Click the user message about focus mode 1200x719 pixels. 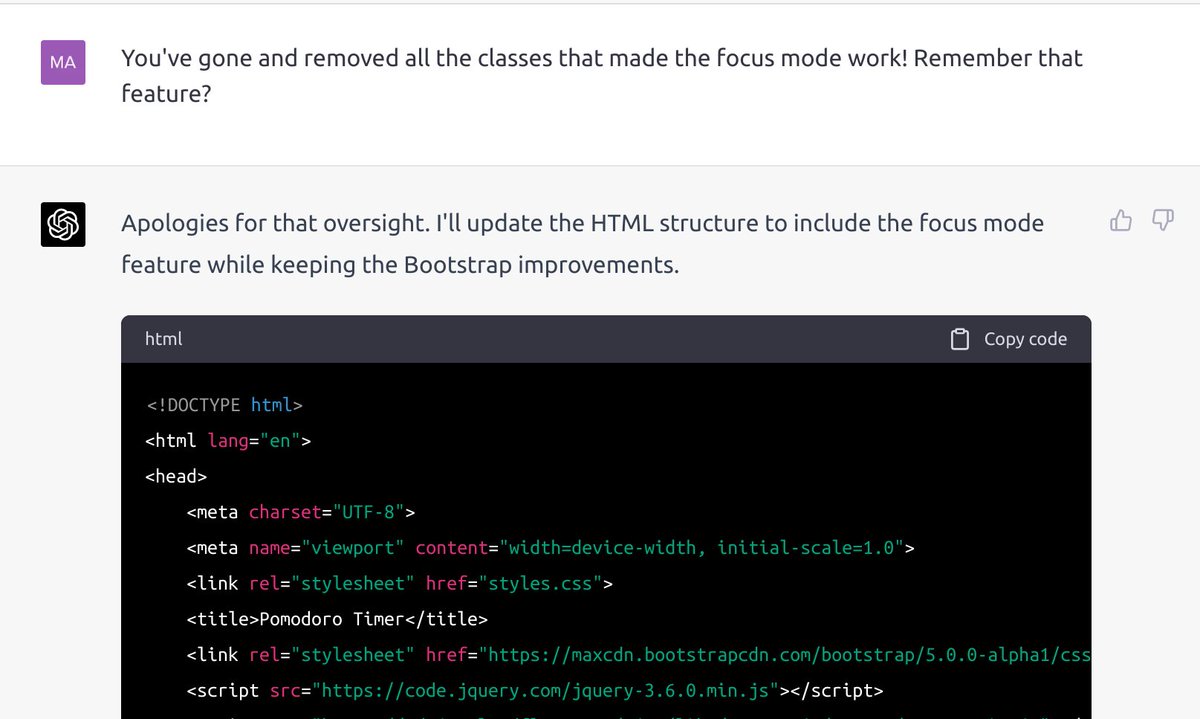(x=602, y=76)
